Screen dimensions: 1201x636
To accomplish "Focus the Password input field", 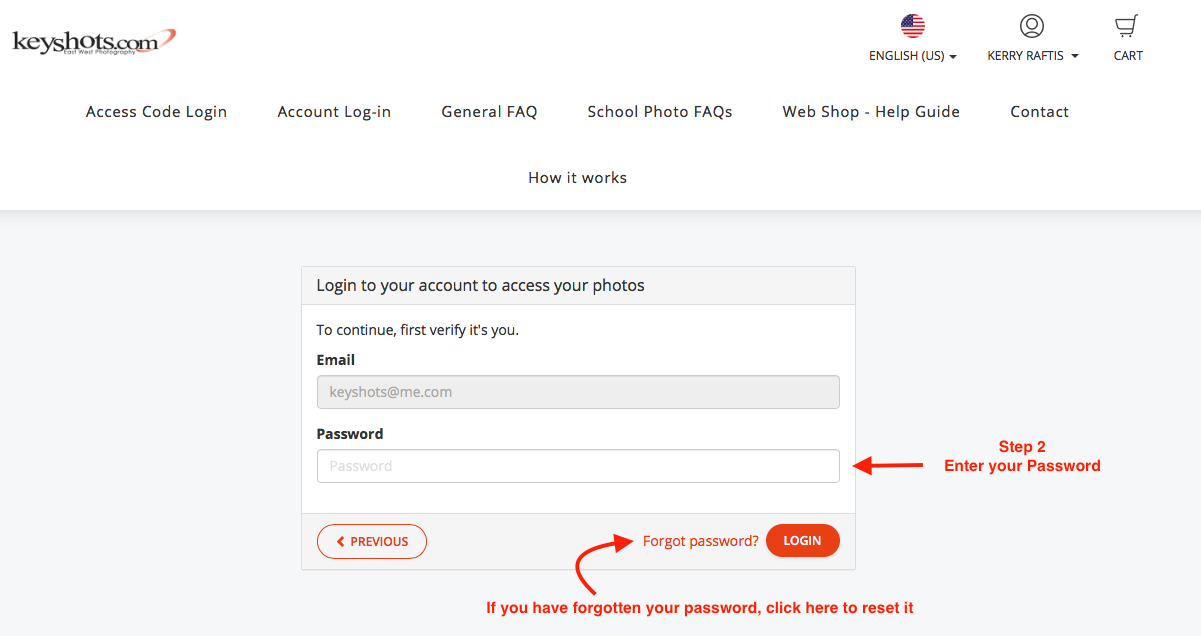I will pyautogui.click(x=578, y=466).
